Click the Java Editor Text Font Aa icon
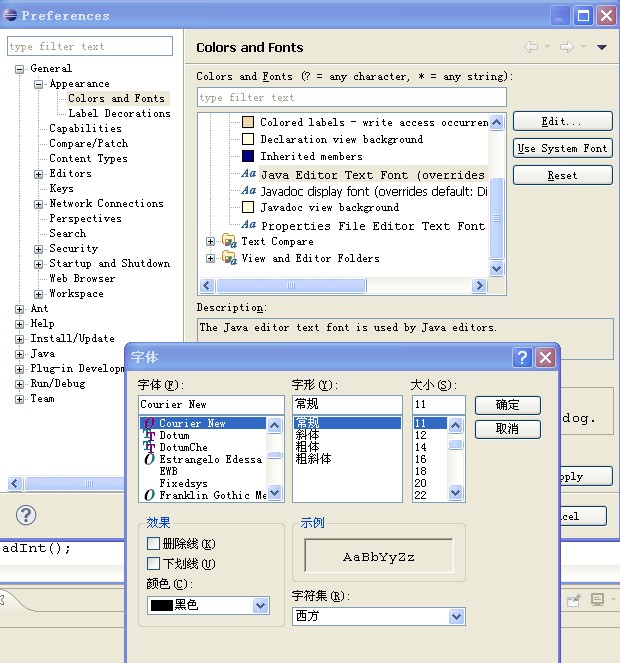 click(x=249, y=173)
